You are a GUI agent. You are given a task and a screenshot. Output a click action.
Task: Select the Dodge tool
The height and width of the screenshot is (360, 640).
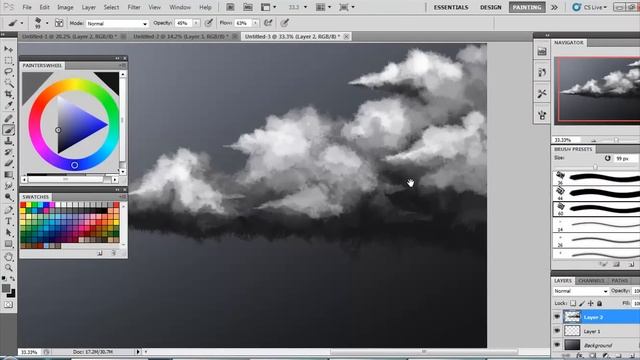click(8, 197)
